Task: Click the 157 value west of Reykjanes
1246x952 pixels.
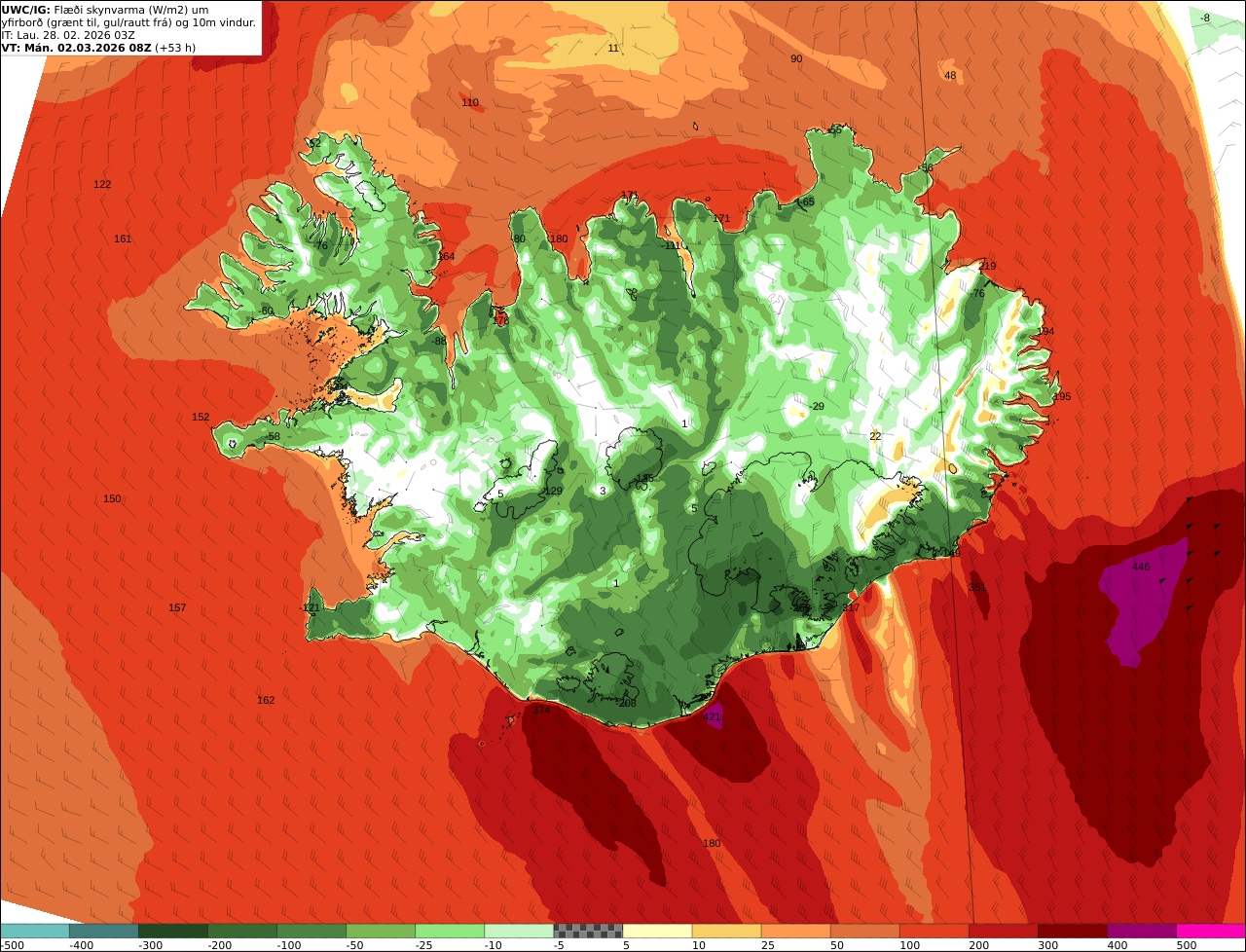Action: 177,607
